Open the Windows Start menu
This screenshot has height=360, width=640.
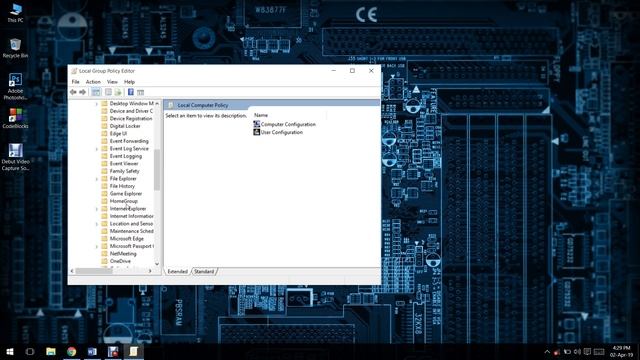tap(10, 351)
